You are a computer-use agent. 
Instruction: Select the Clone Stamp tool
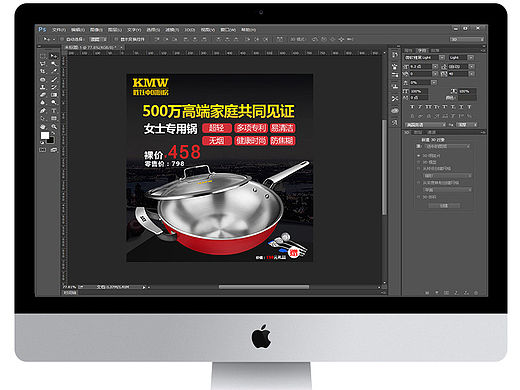pos(43,87)
